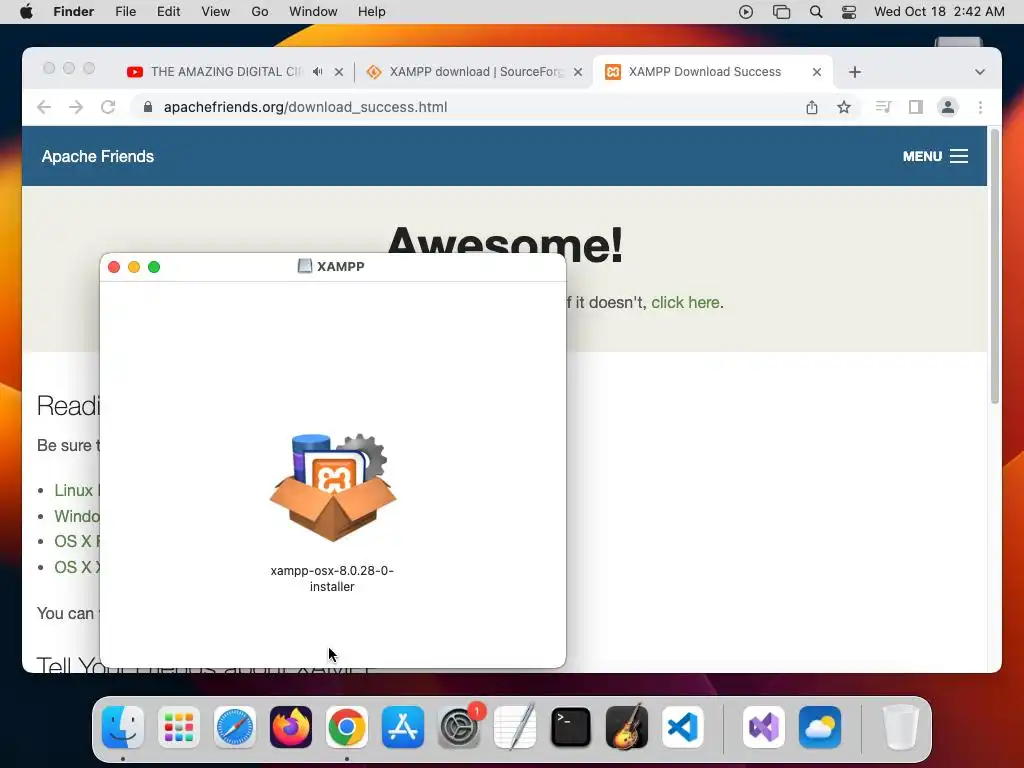This screenshot has height=768, width=1024.
Task: Open the Chrome three-dot menu
Action: (x=980, y=107)
